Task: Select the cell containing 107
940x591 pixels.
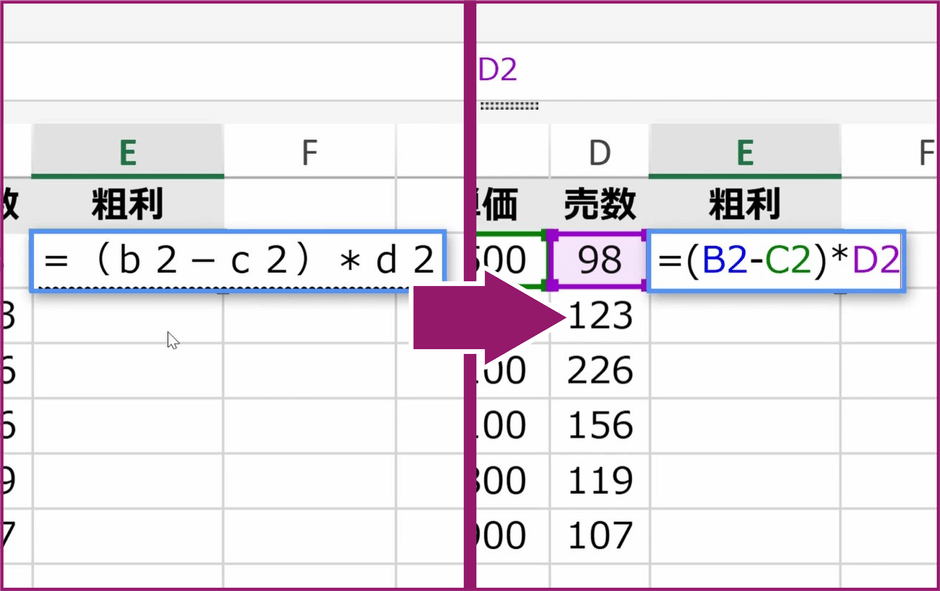Action: pos(599,535)
